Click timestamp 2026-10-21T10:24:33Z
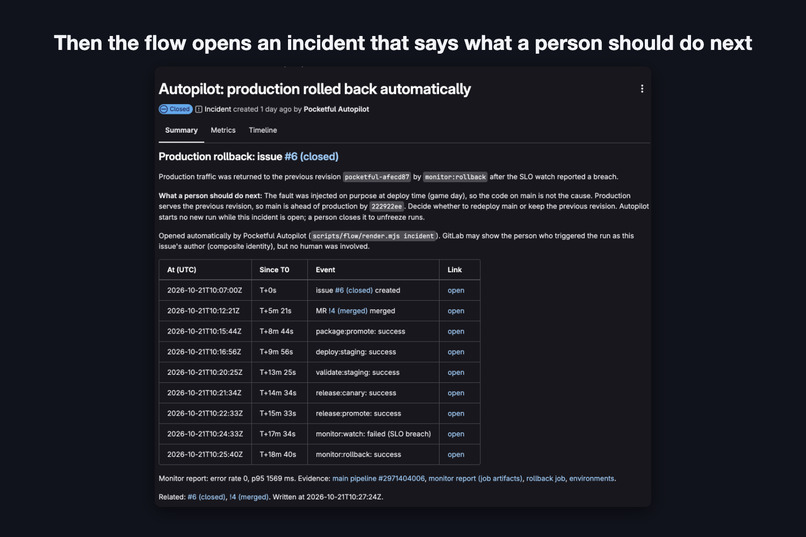This screenshot has height=537, width=806. click(205, 434)
